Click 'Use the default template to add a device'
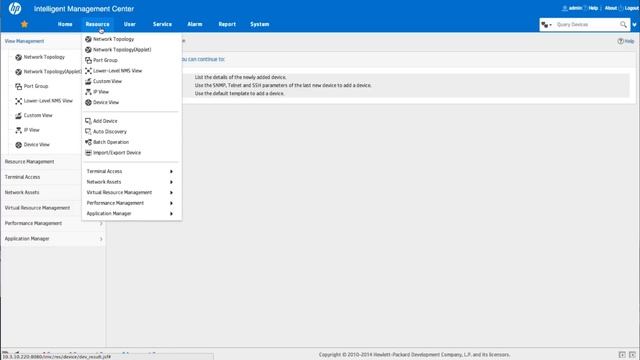The image size is (640, 360). click(240, 93)
